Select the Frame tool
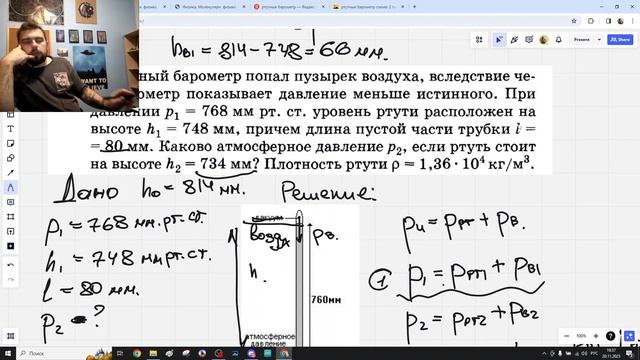 11,217
